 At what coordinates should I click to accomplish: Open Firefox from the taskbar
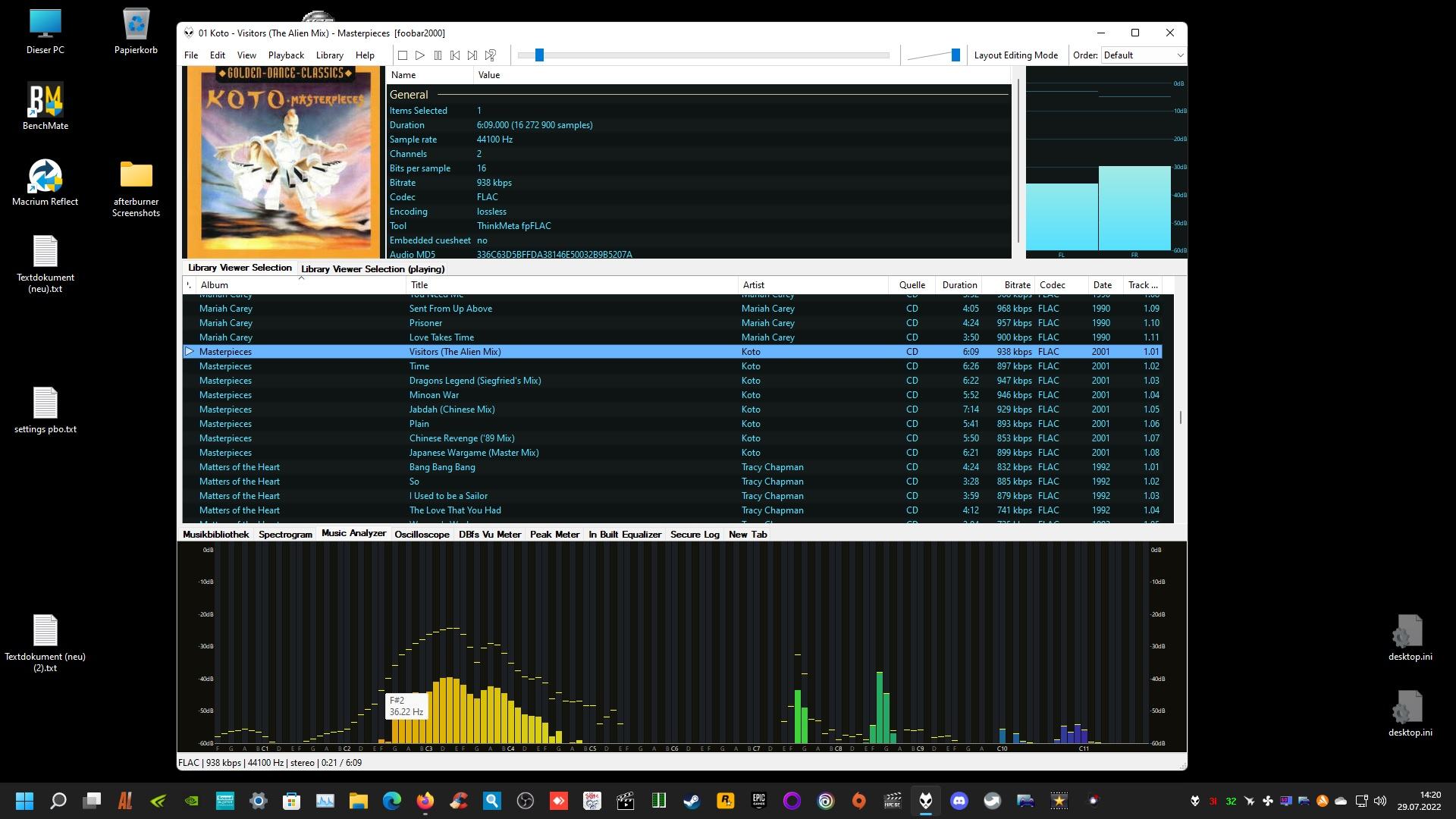[425, 801]
